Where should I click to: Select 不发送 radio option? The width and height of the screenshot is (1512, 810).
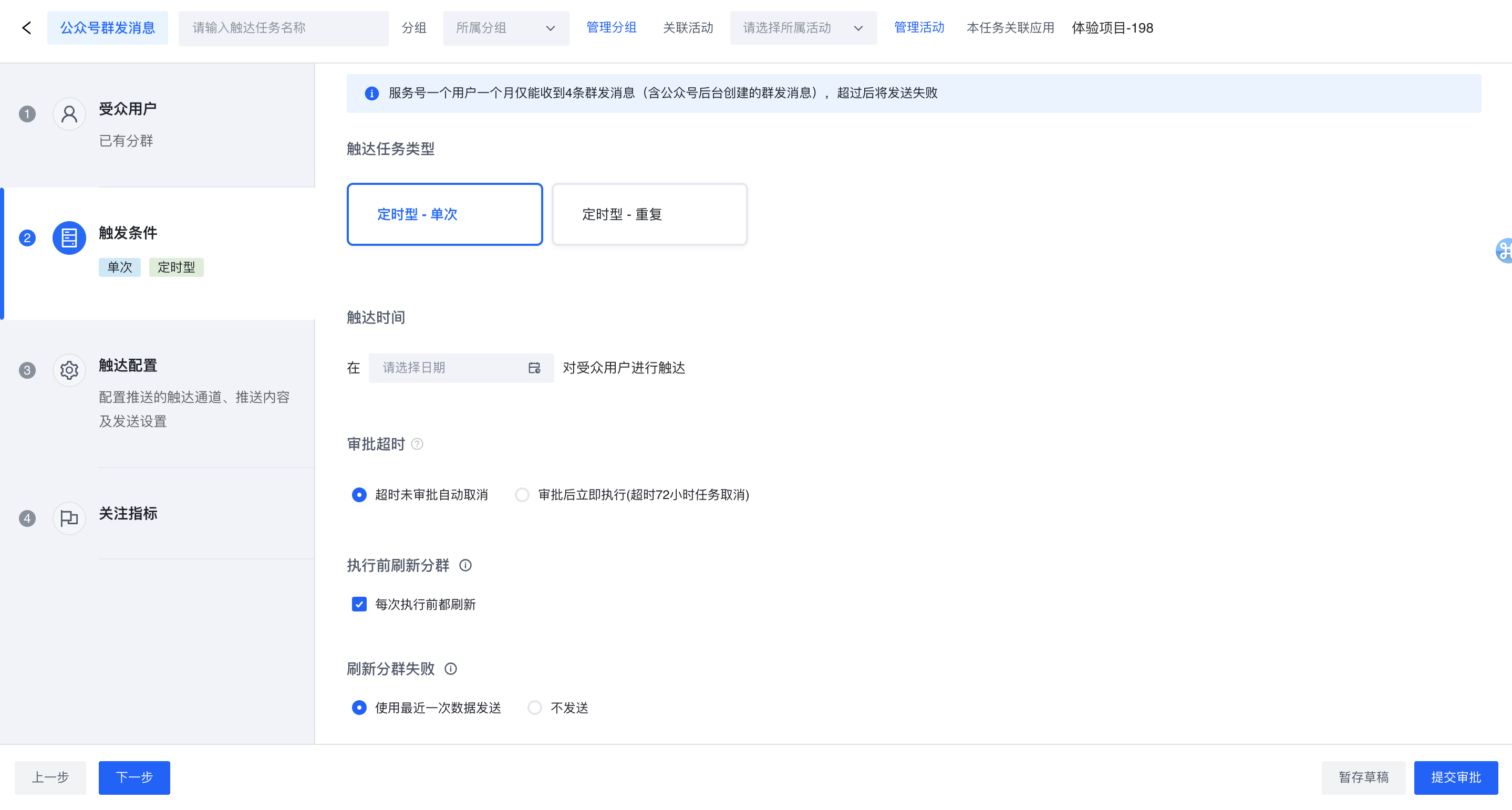(x=534, y=708)
